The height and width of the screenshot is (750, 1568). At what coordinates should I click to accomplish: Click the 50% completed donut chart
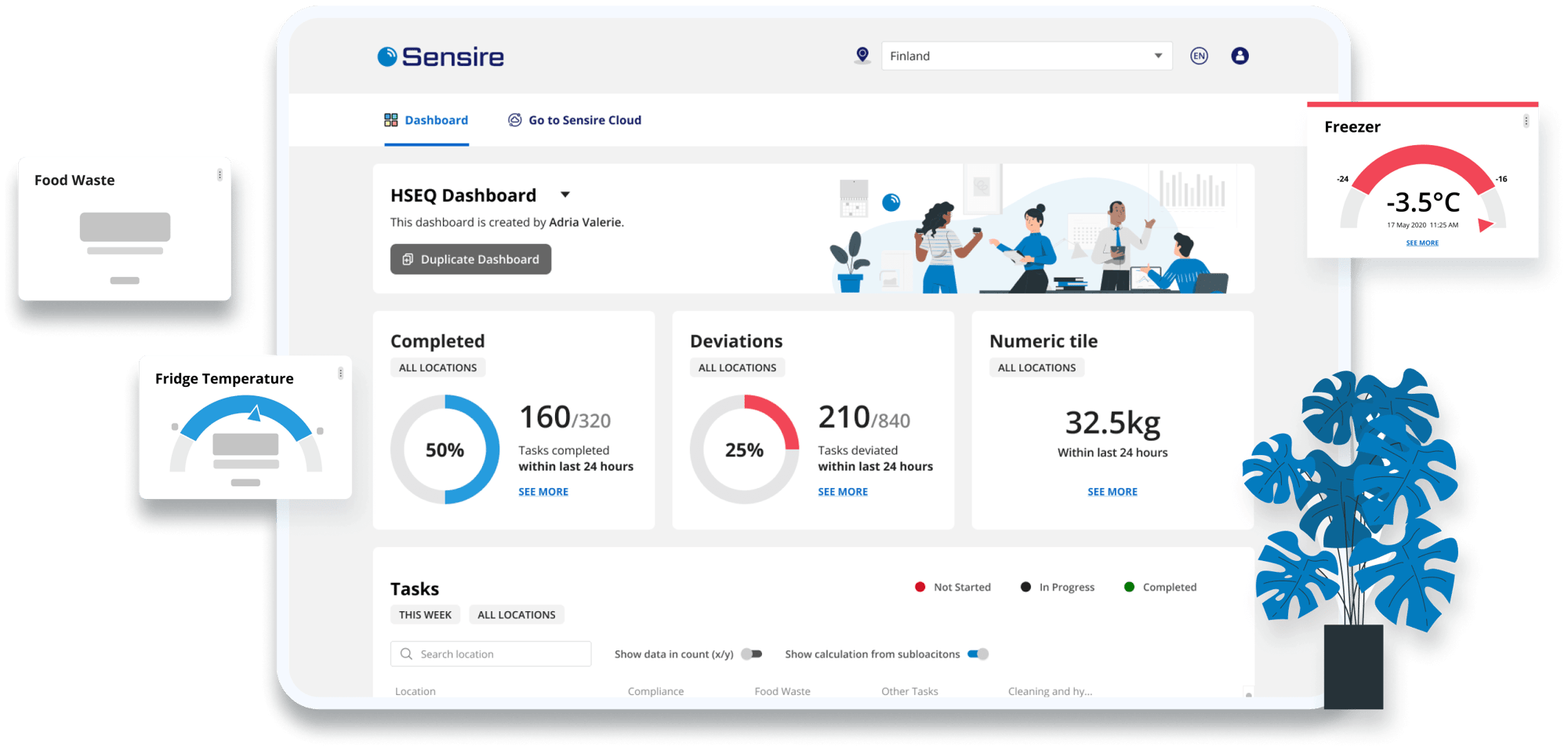pos(445,450)
